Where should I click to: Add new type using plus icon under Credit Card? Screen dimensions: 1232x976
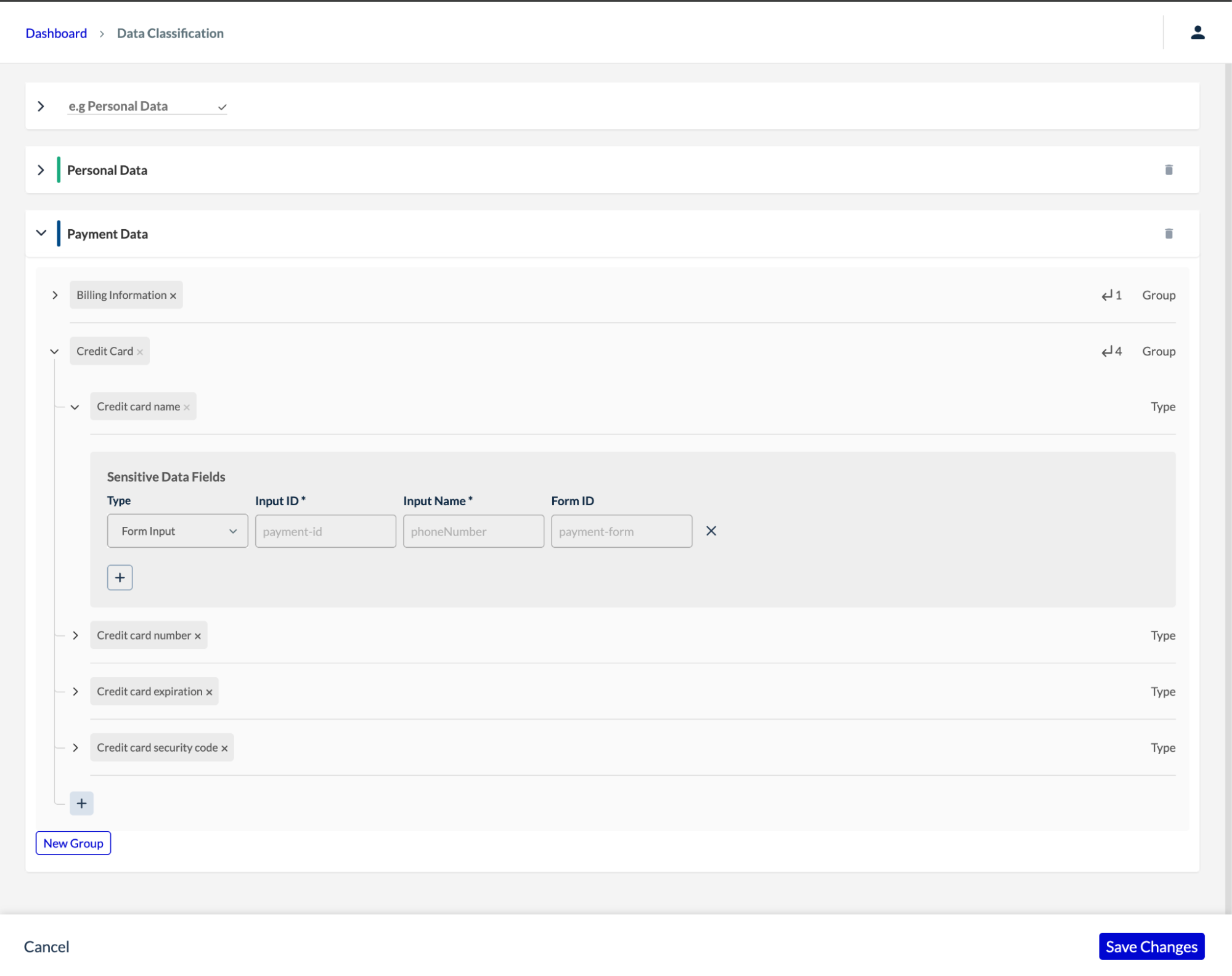(x=81, y=803)
